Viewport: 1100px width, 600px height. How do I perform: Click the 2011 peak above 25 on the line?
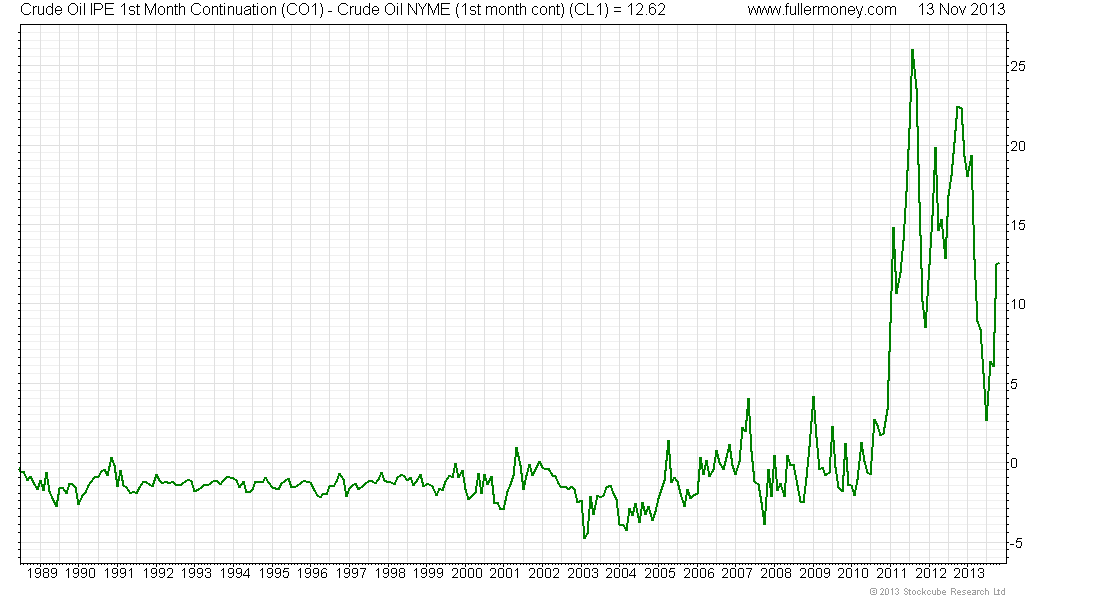pos(912,51)
